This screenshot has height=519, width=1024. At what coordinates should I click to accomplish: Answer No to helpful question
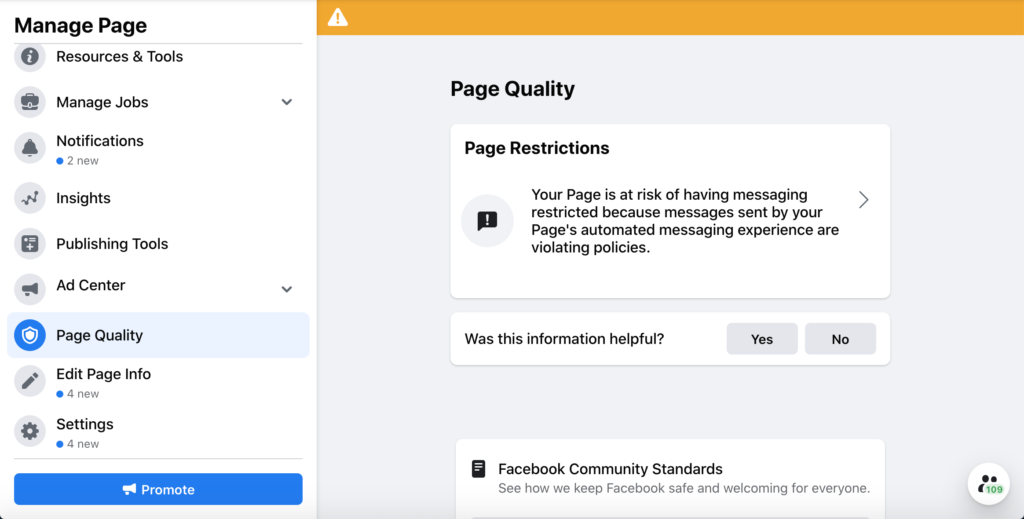click(840, 339)
